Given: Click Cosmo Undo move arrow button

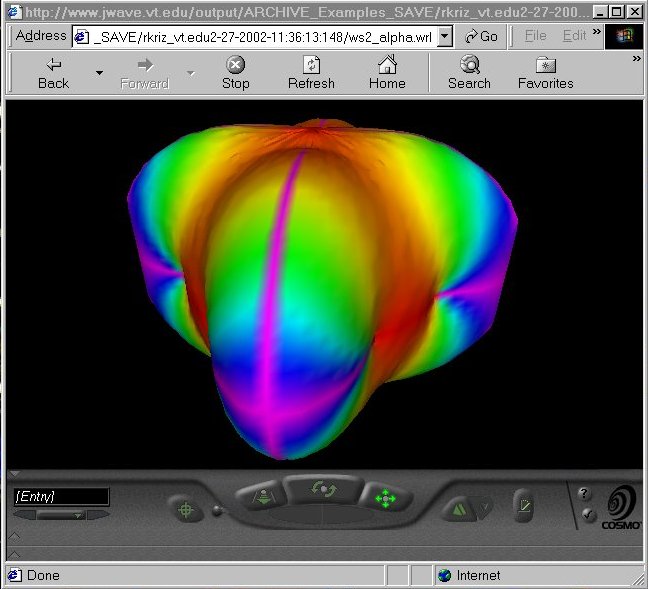Looking at the screenshot, I should [485, 508].
